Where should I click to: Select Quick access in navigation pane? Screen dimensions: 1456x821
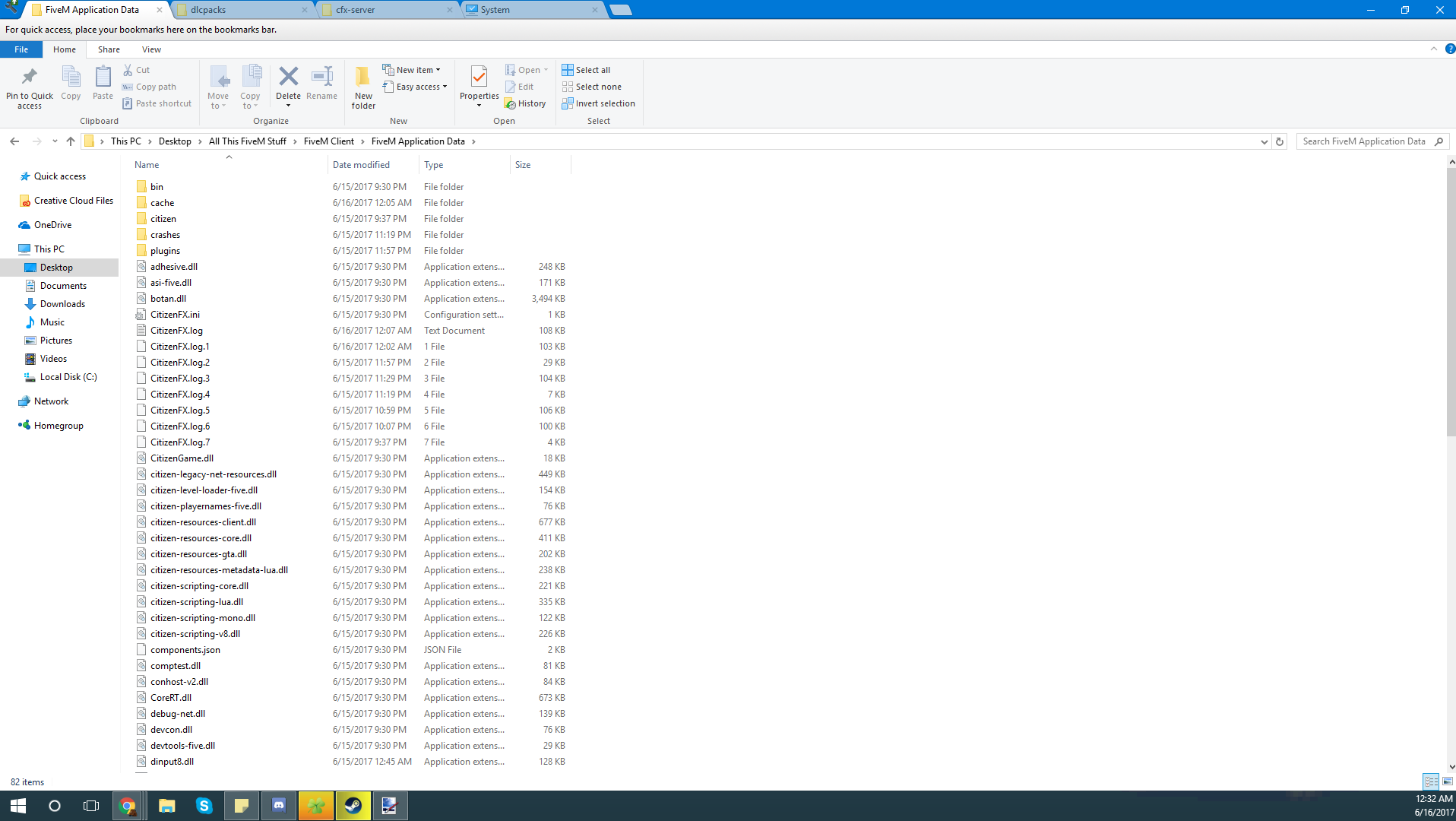[x=60, y=176]
